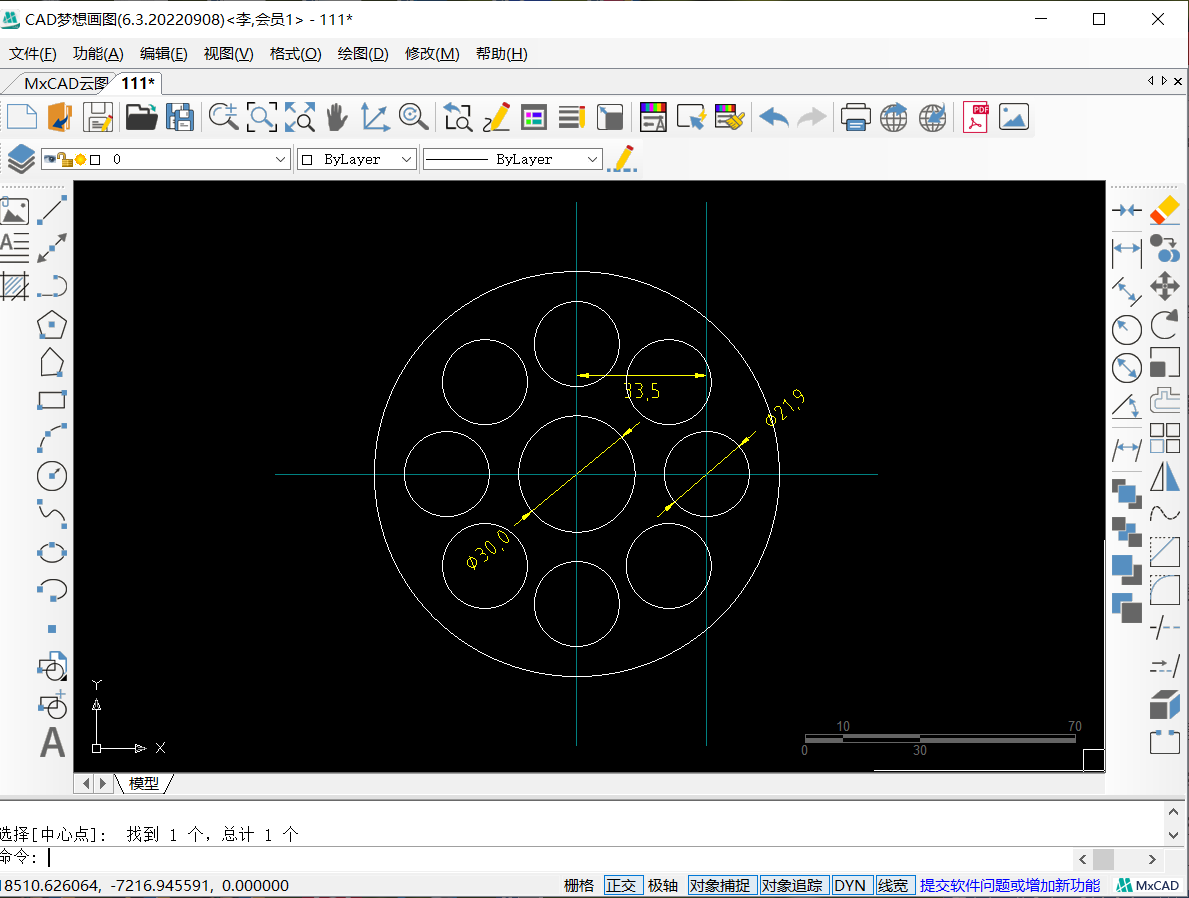Image resolution: width=1189 pixels, height=898 pixels.
Task: Open the layer 0 dropdown
Action: 165,159
